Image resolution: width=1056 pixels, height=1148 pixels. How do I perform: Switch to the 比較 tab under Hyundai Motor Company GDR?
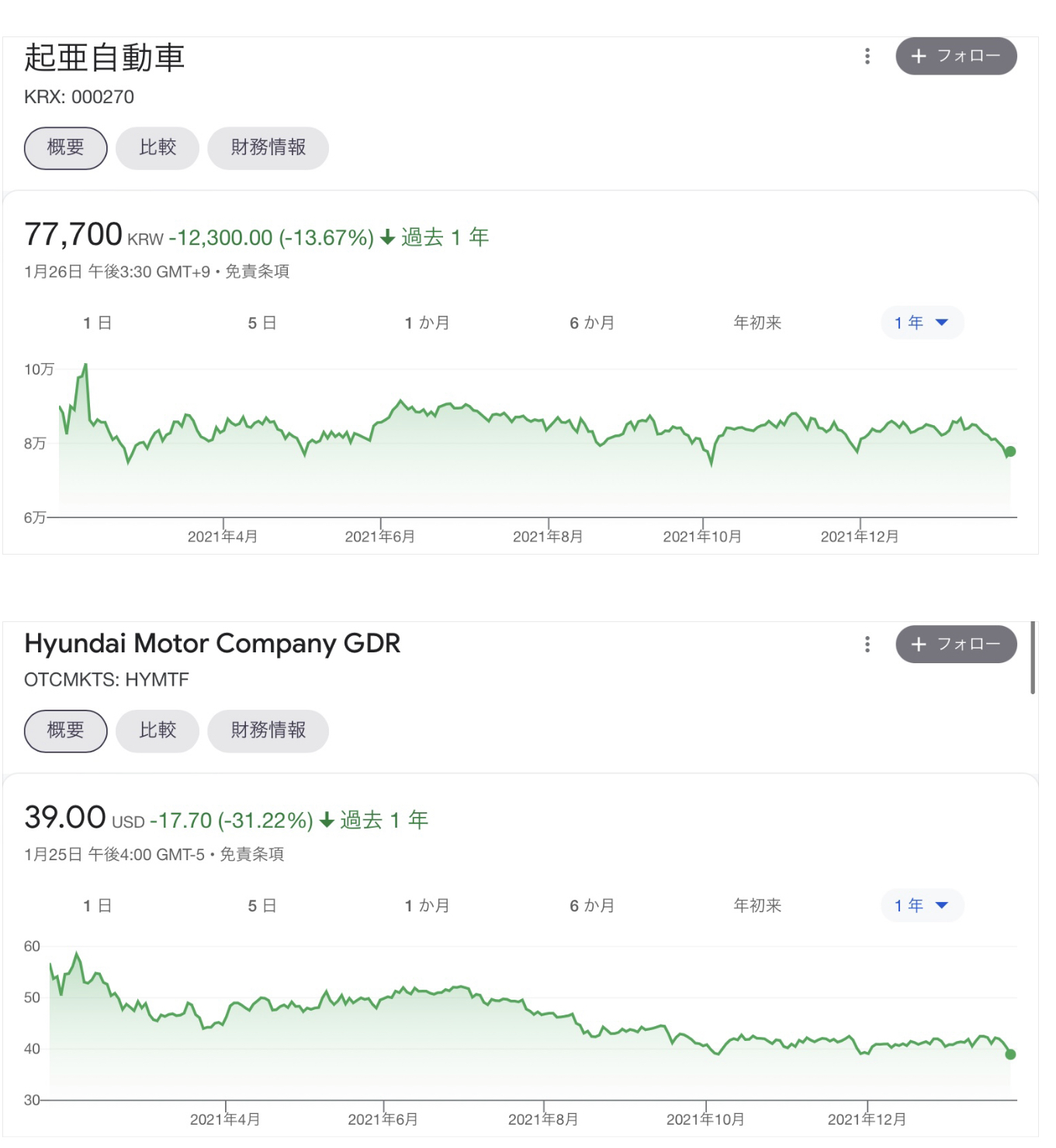158,731
